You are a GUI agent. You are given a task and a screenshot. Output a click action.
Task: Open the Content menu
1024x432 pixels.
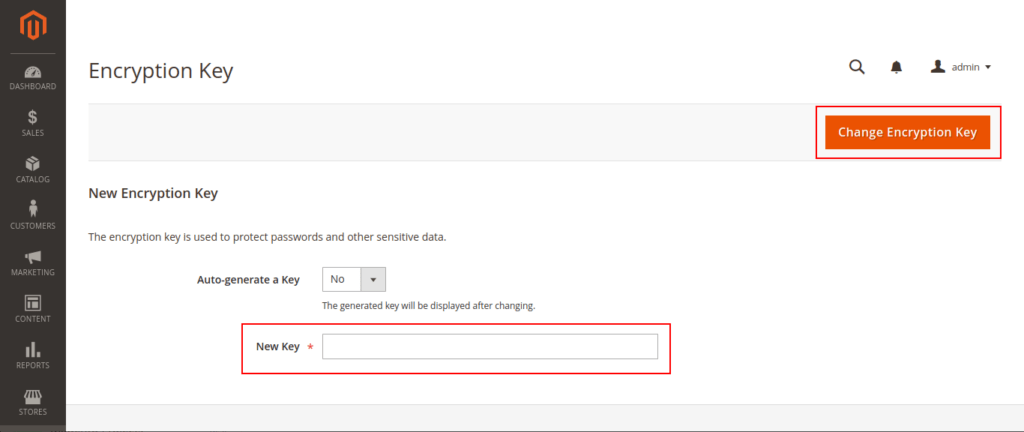click(x=33, y=309)
